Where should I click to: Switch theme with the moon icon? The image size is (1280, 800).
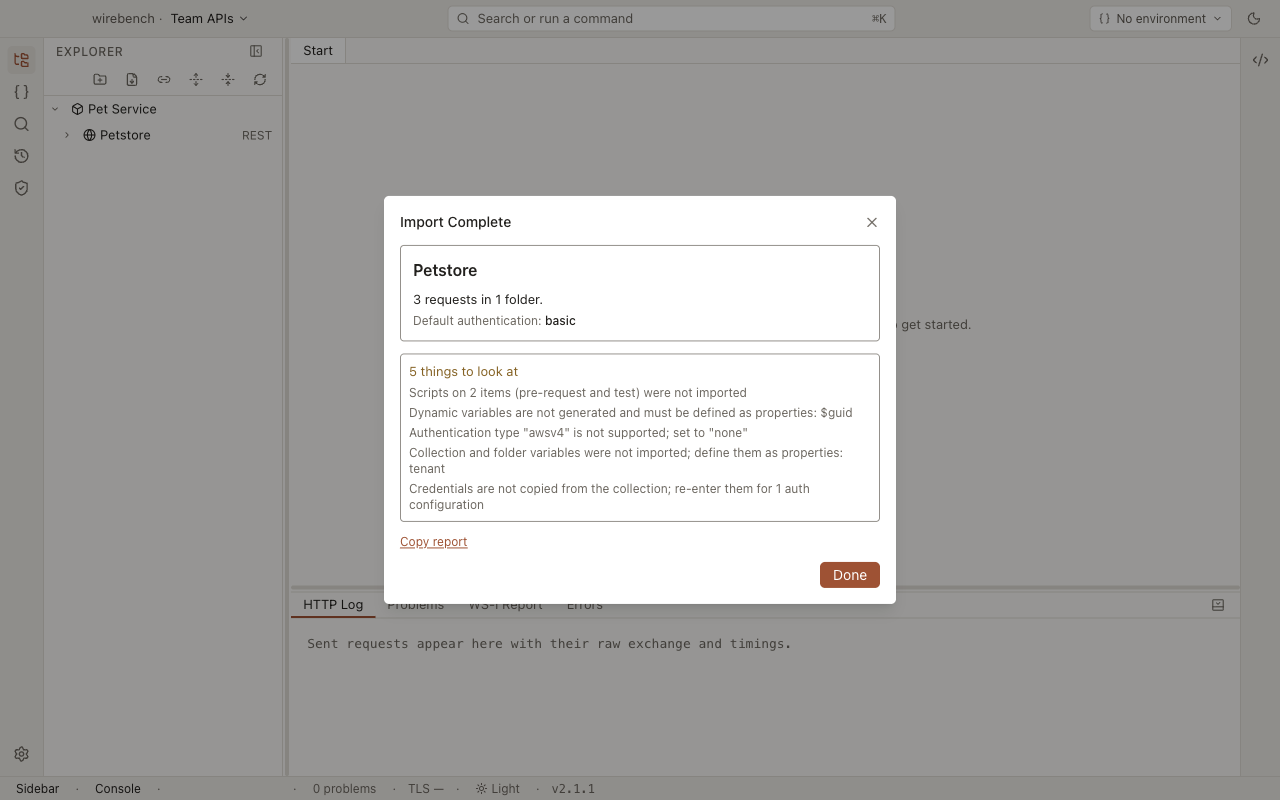1254,18
